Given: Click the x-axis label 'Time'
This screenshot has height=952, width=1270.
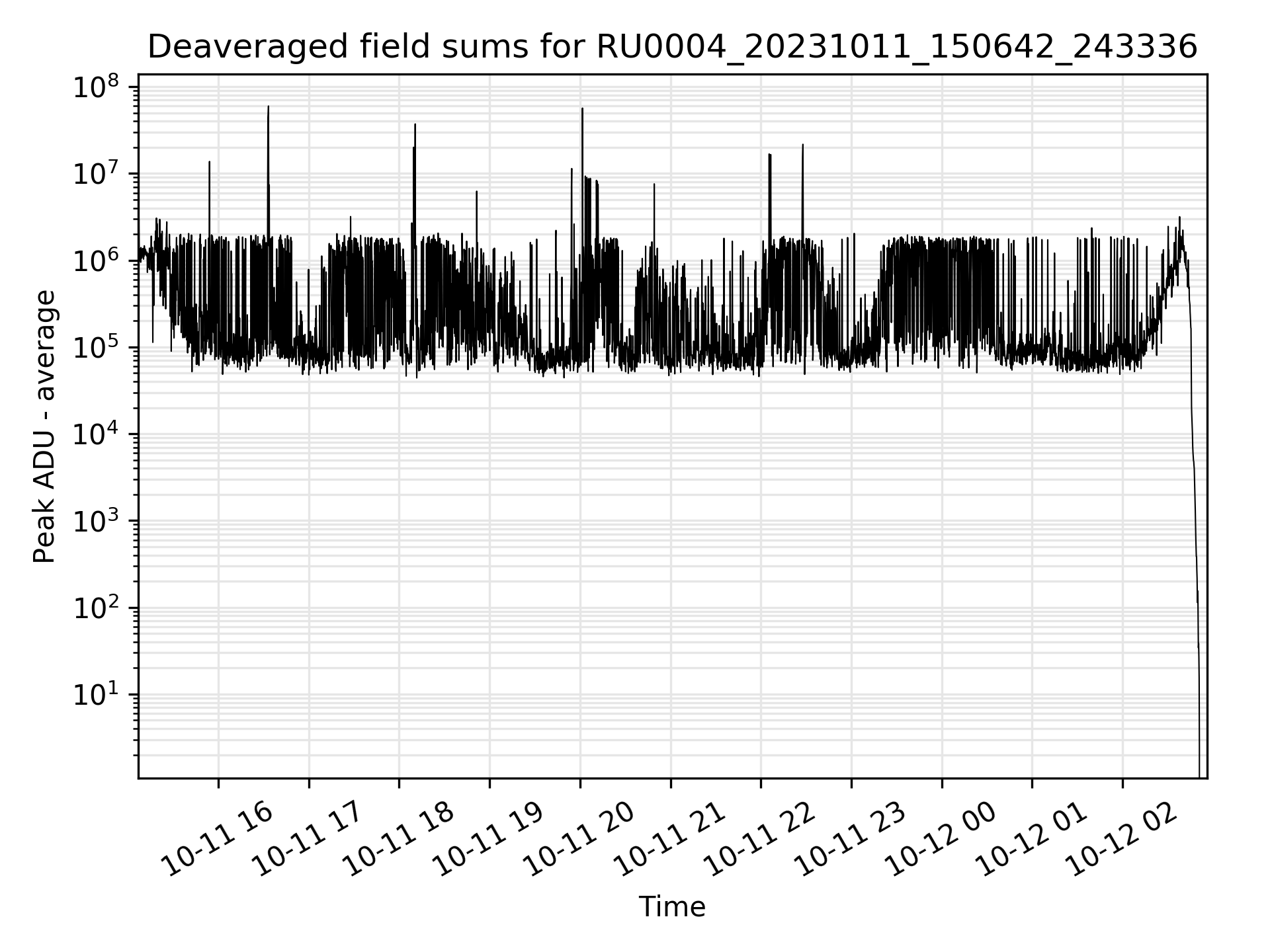Looking at the screenshot, I should tap(672, 907).
